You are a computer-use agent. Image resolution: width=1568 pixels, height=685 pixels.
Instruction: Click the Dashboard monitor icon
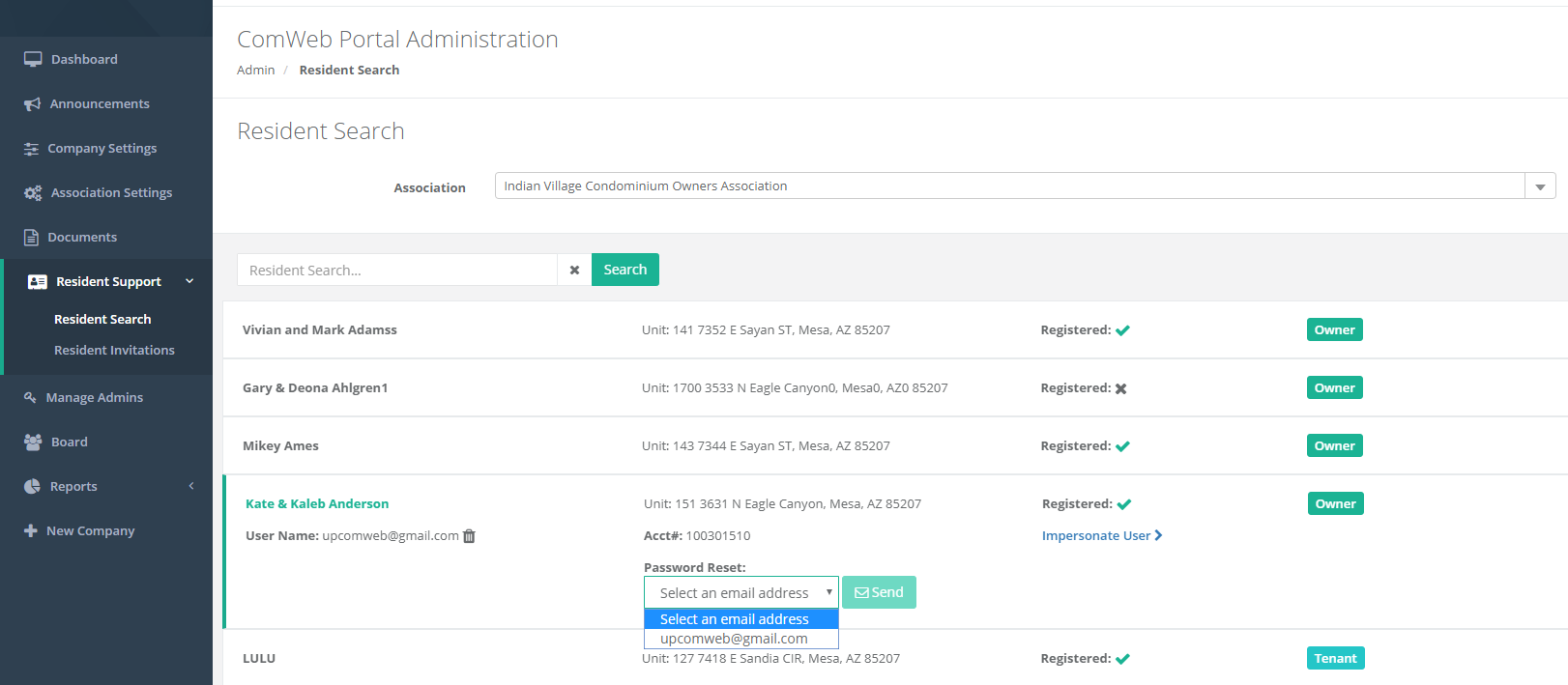(33, 59)
